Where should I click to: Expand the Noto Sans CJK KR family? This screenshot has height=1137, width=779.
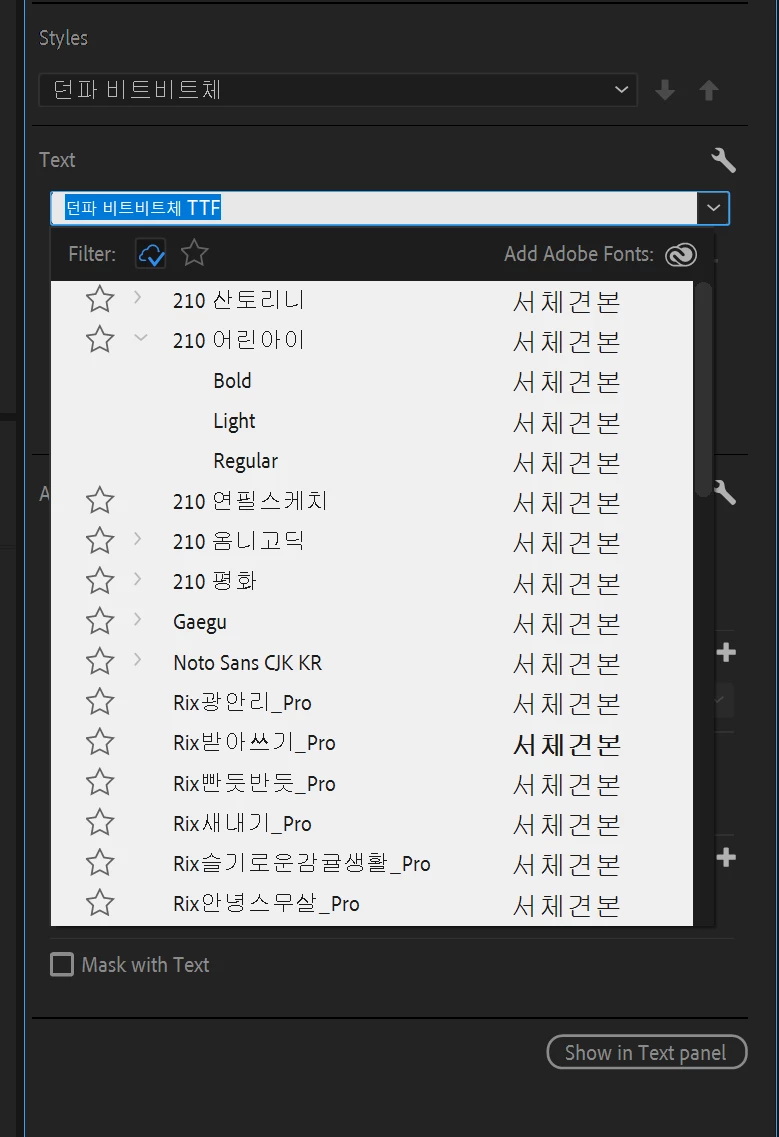click(138, 659)
